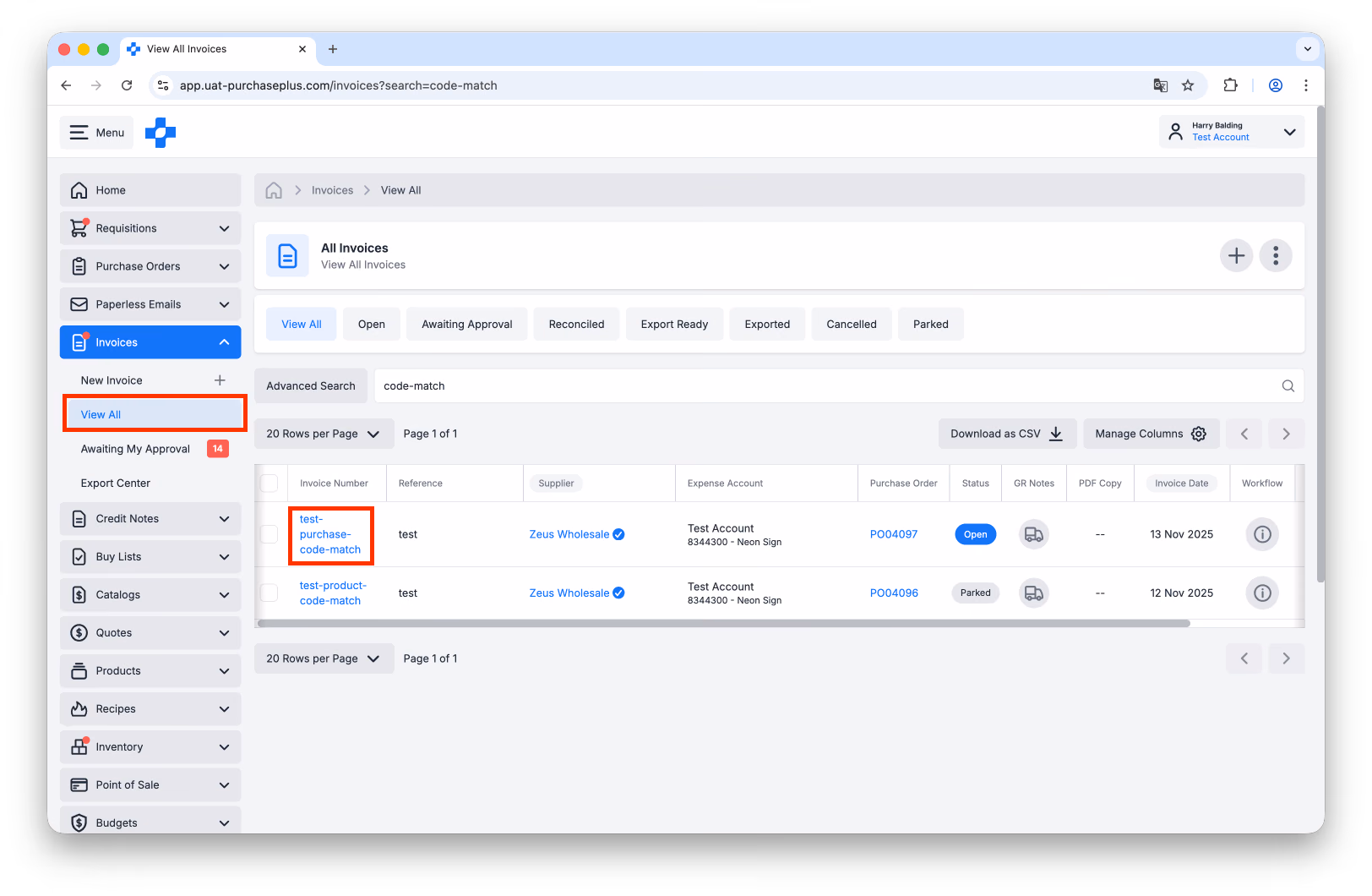Screen dimensions: 1372x896
Task: Open Export Center in sidebar
Action: (116, 484)
